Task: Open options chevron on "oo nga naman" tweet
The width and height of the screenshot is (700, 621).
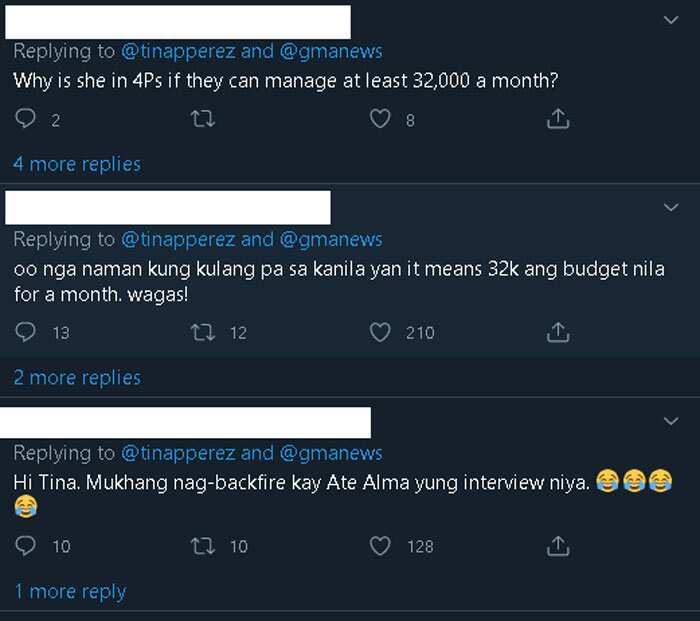Action: pos(671,207)
